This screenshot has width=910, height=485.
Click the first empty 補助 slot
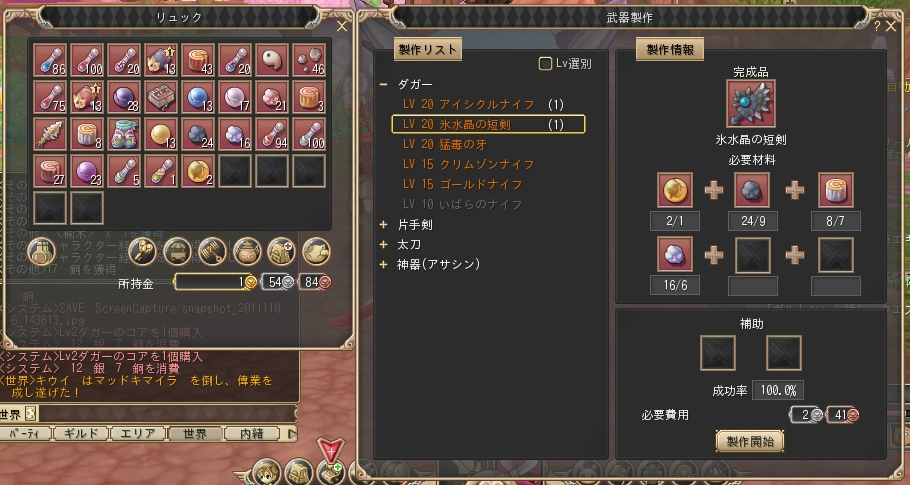click(718, 353)
